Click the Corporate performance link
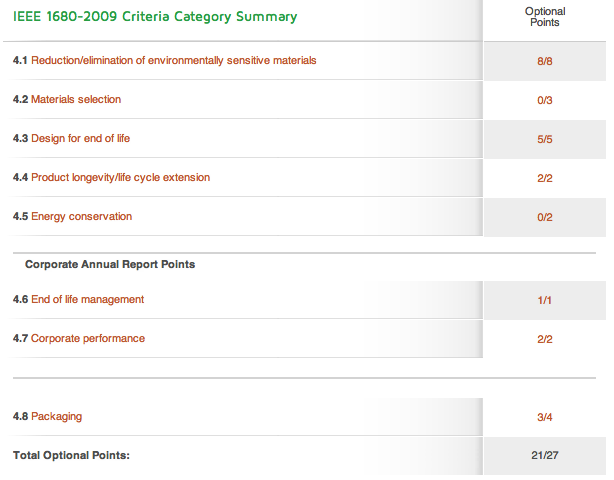614x480 pixels. [x=87, y=339]
